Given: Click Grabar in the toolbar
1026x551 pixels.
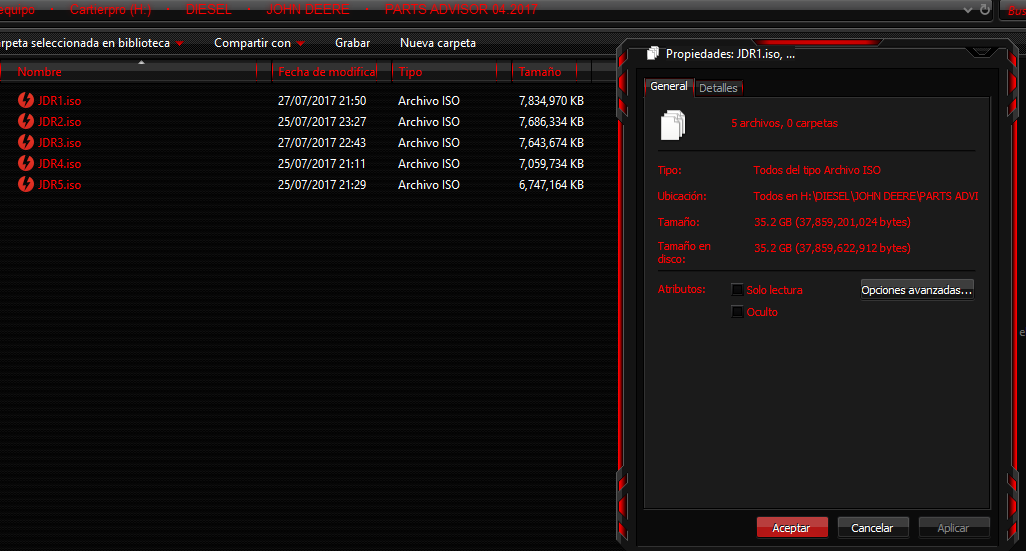Looking at the screenshot, I should 353,43.
